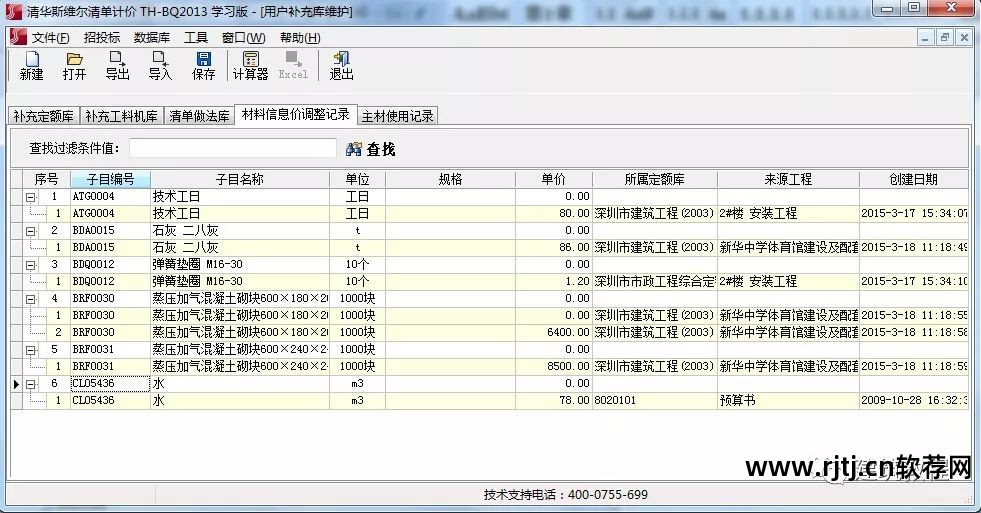Click the 打开 (Open) folder icon
The height and width of the screenshot is (513, 981).
74,66
